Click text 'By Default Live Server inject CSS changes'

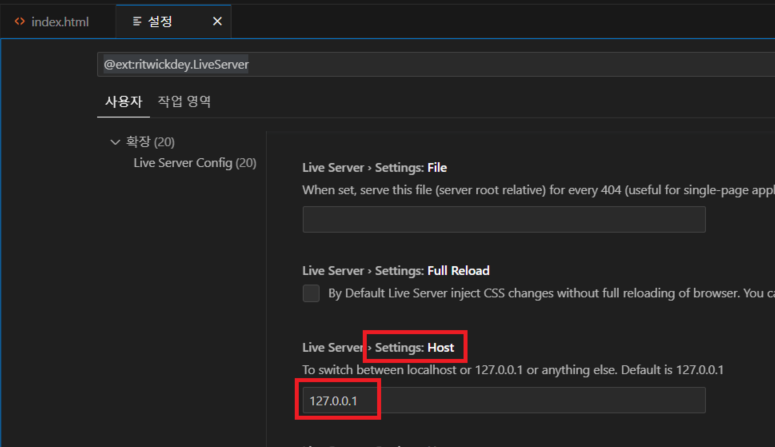pyautogui.click(x=551, y=293)
